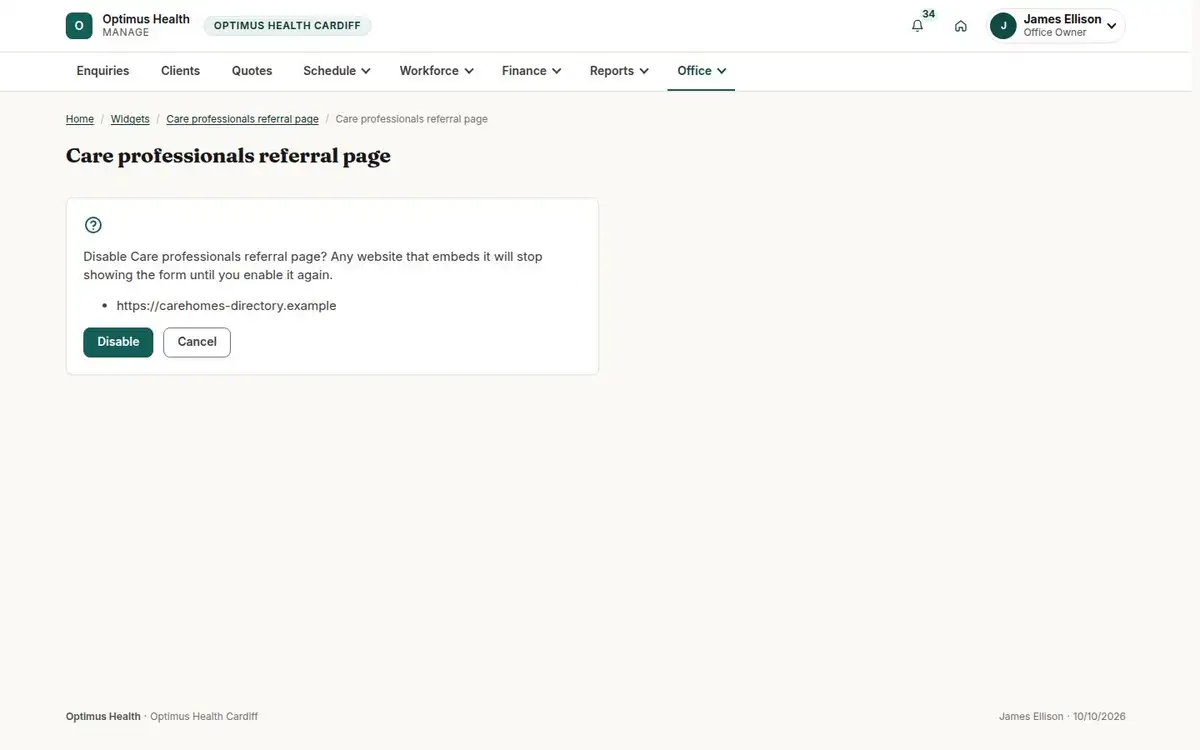Click the Care professionals referral page heading
The width and height of the screenshot is (1200, 750).
coord(228,156)
